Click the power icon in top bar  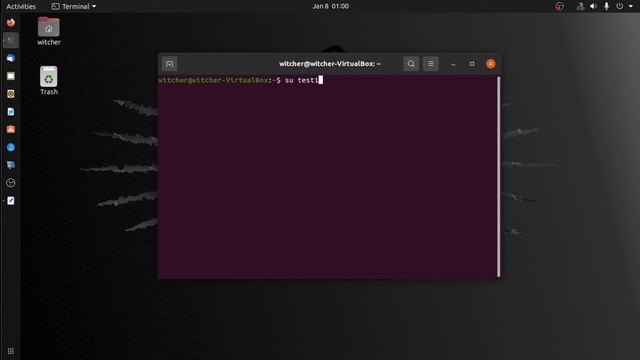(620, 6)
